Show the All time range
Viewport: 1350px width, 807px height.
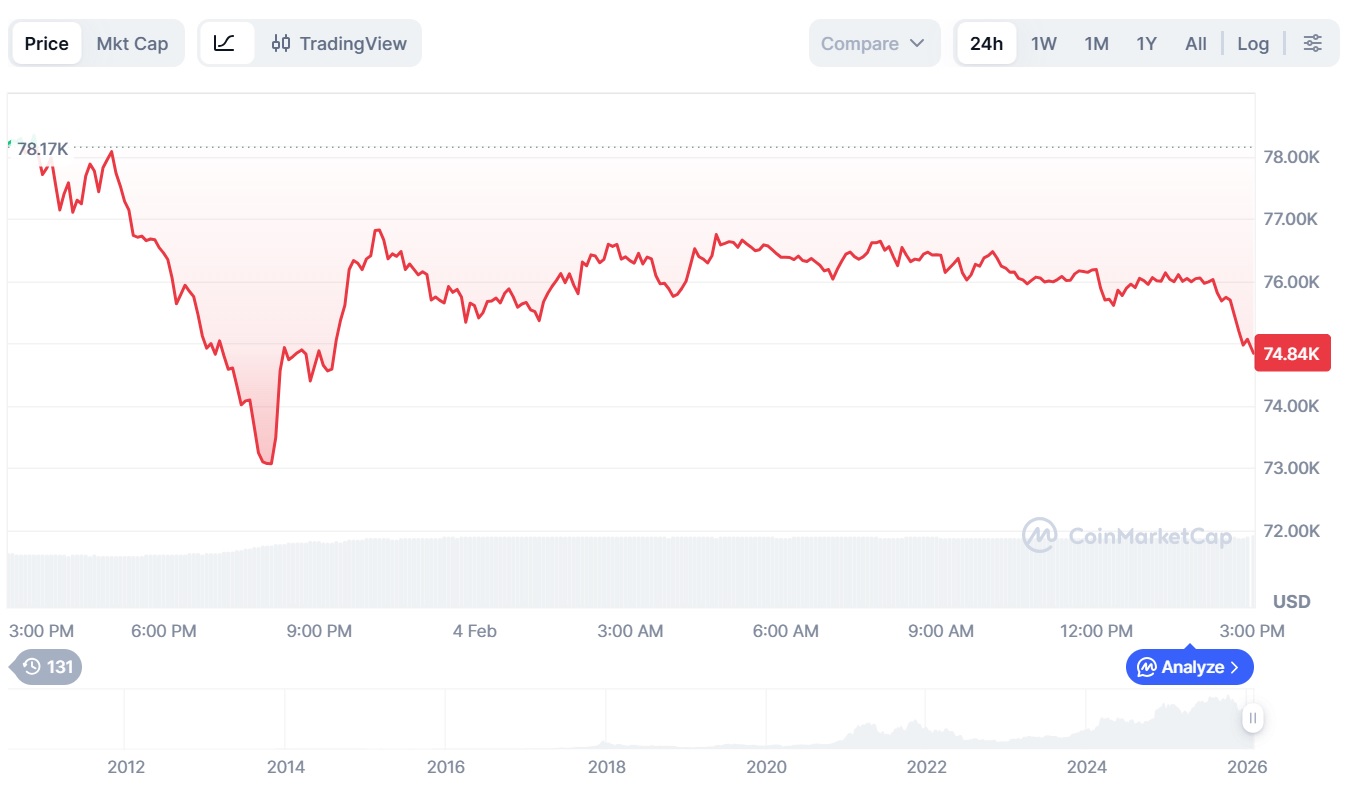(1195, 43)
